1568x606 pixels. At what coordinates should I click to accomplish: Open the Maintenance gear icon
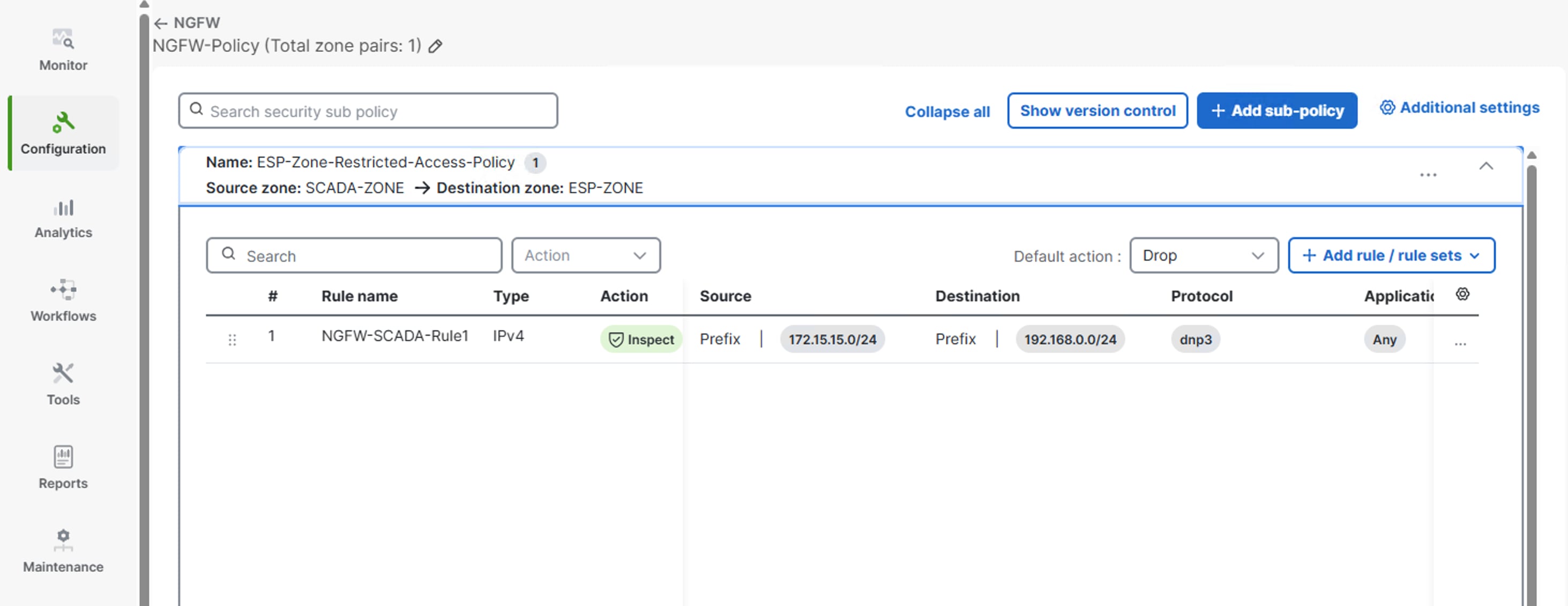63,540
